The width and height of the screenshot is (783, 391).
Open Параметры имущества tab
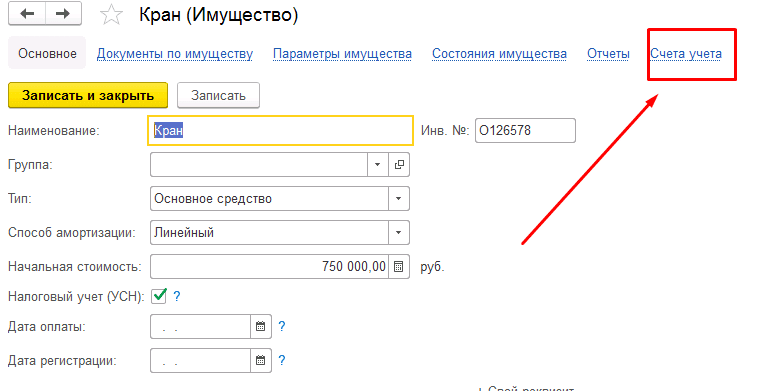[x=343, y=53]
